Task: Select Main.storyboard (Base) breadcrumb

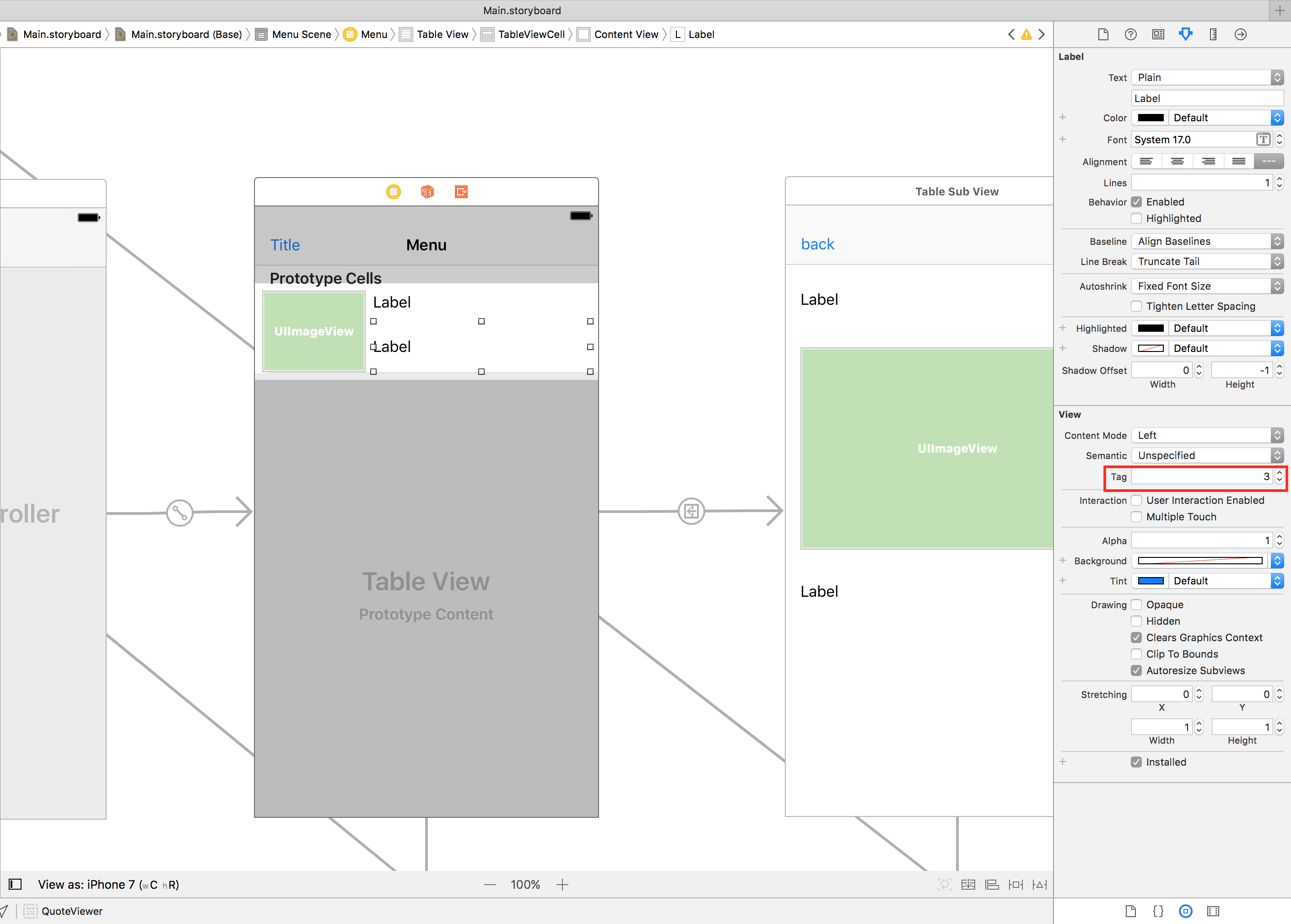Action: (178, 34)
